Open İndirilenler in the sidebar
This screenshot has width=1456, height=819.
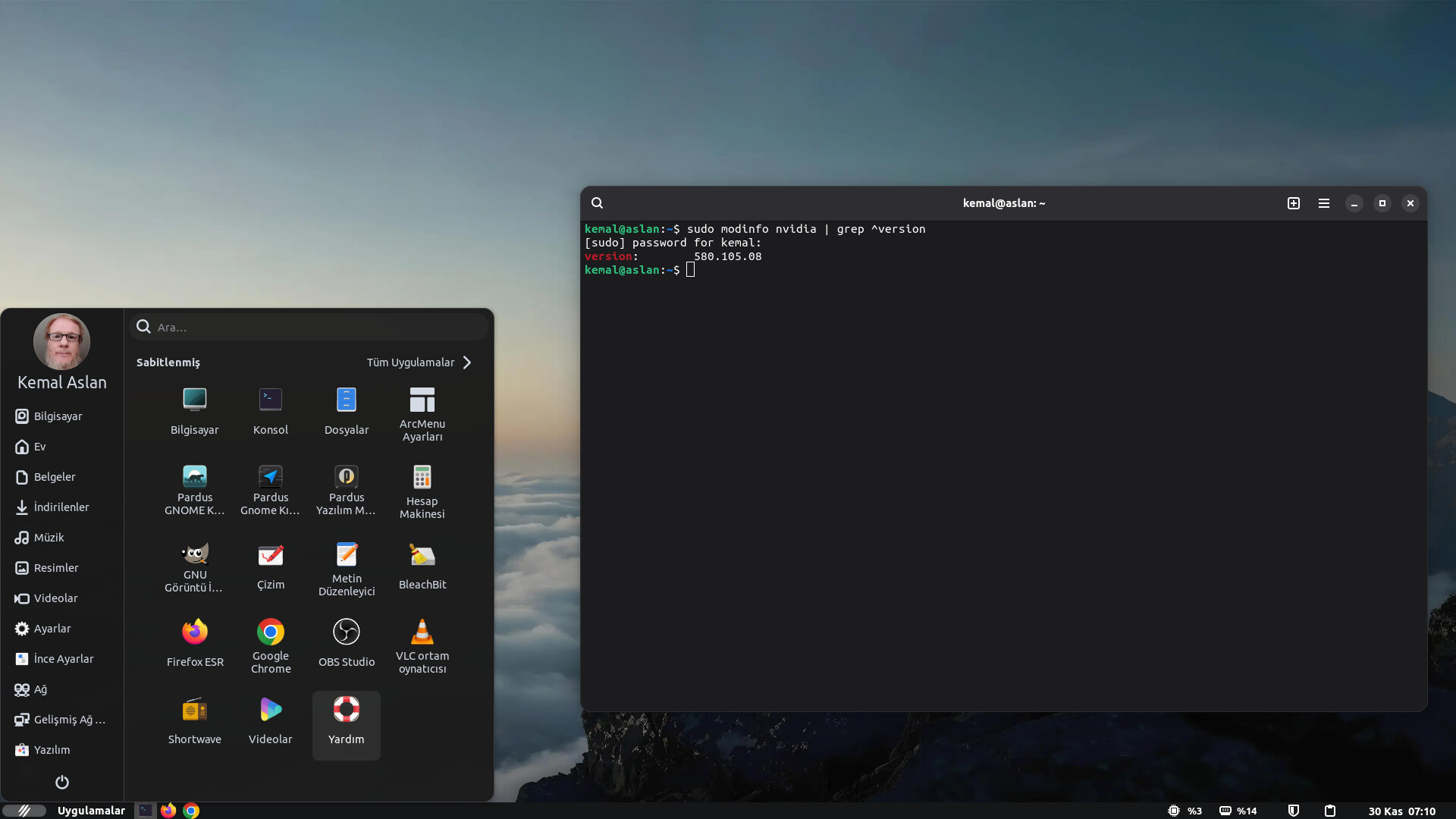(61, 507)
